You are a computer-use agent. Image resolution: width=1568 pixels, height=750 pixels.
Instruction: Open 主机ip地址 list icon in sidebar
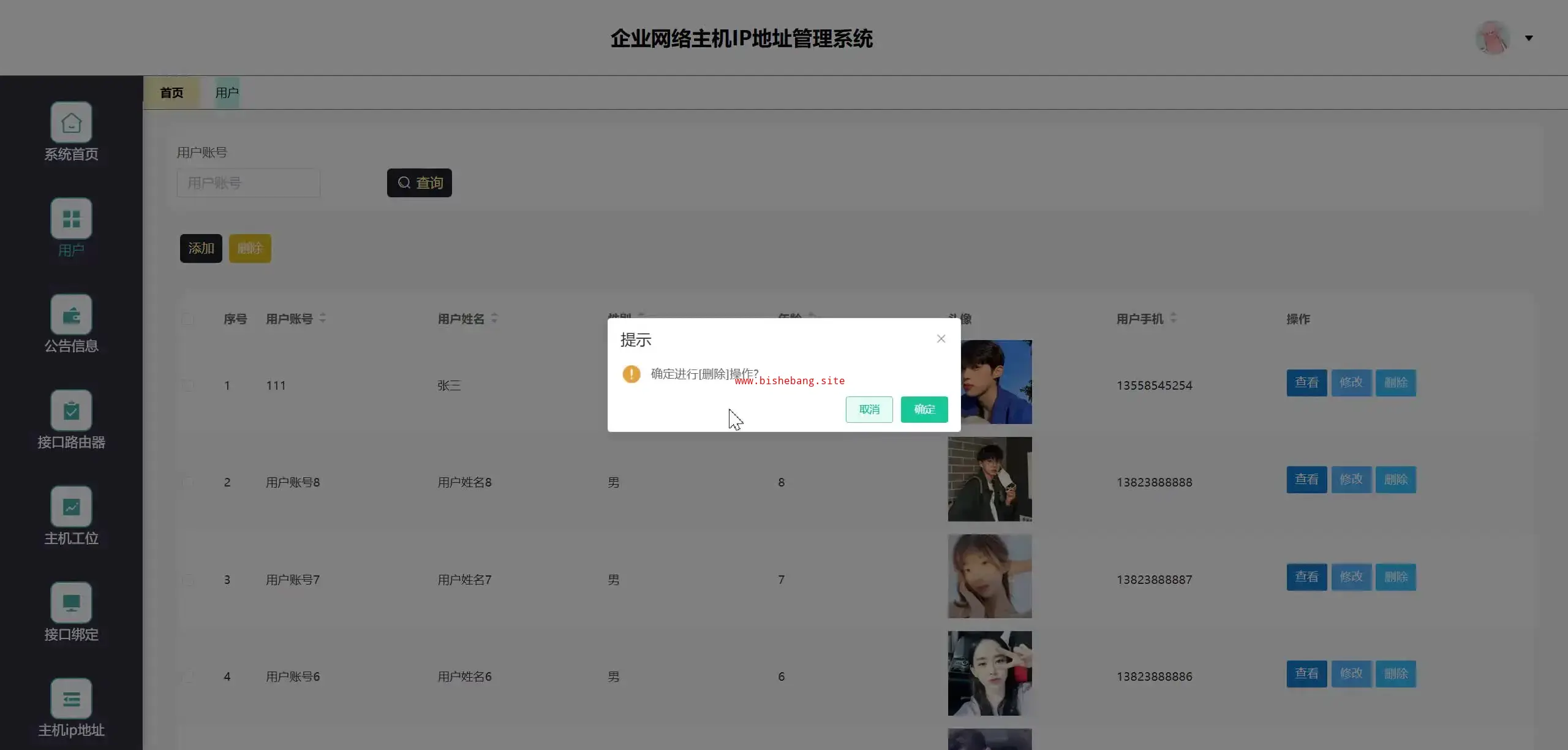(x=71, y=699)
